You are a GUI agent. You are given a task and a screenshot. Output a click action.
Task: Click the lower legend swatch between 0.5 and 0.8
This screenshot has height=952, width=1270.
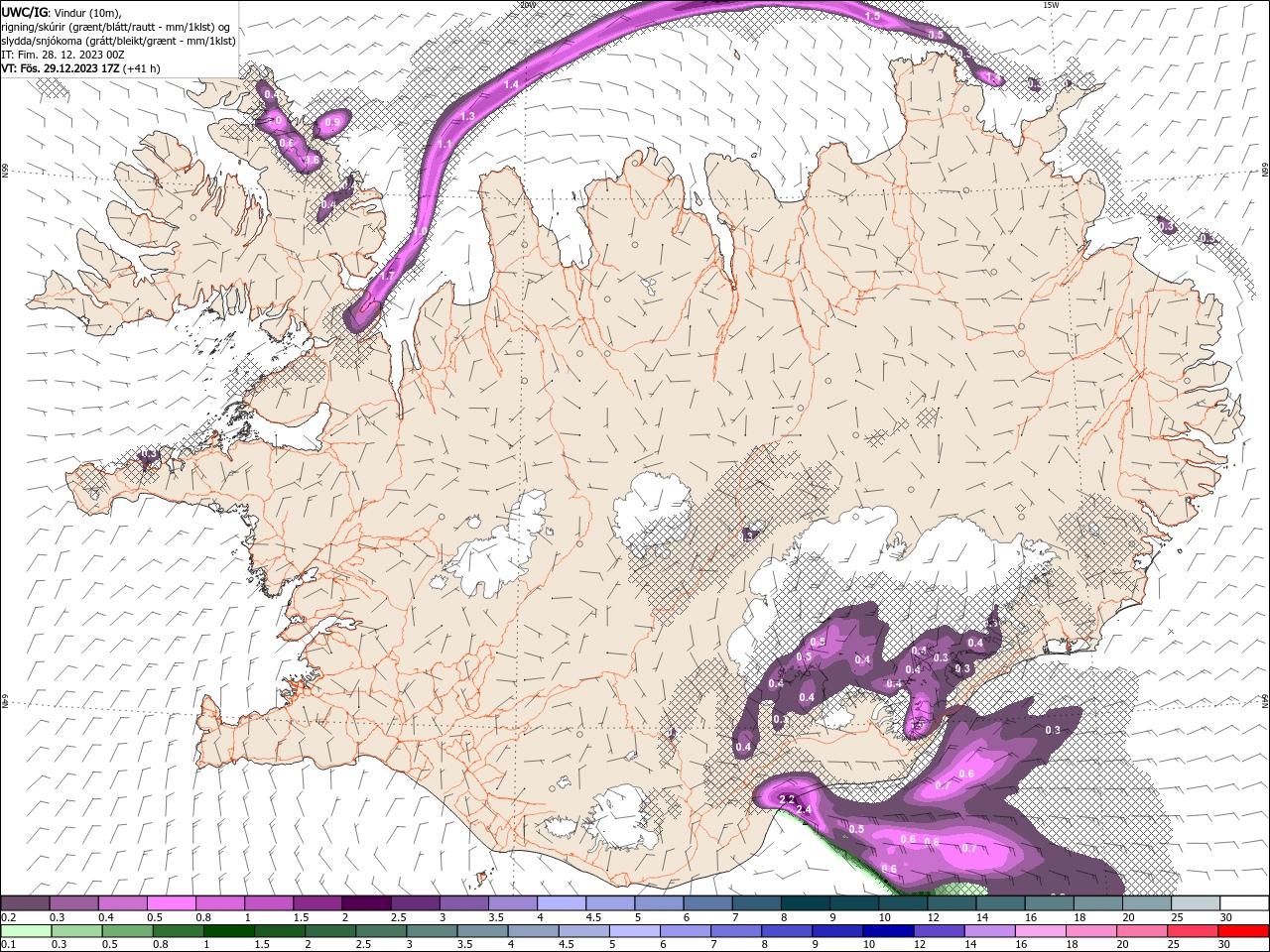[x=127, y=931]
